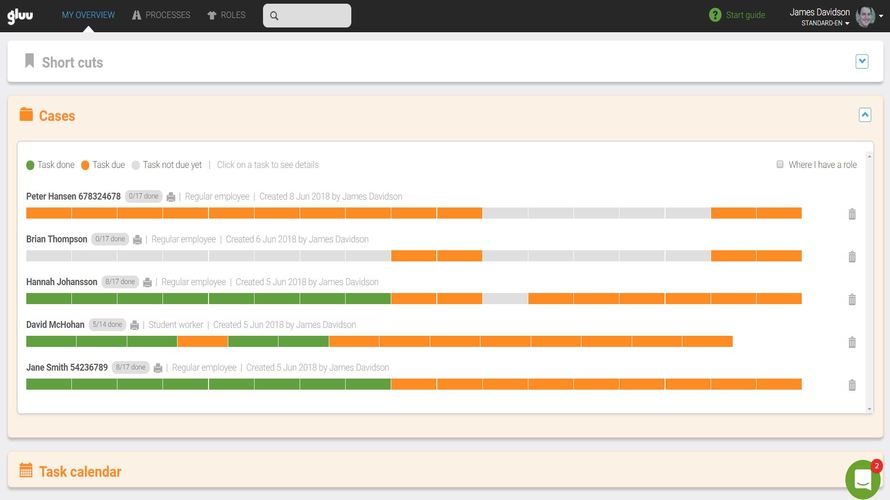Delete the Jane Smith case

(852, 385)
